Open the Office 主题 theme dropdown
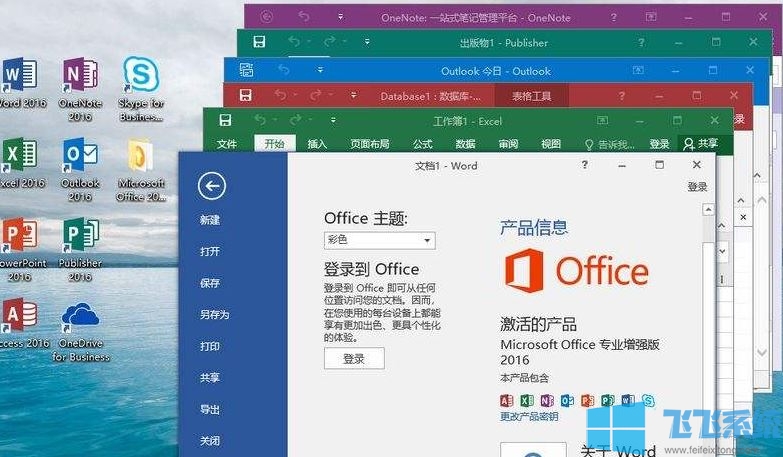The width and height of the screenshot is (783, 457). pyautogui.click(x=380, y=240)
